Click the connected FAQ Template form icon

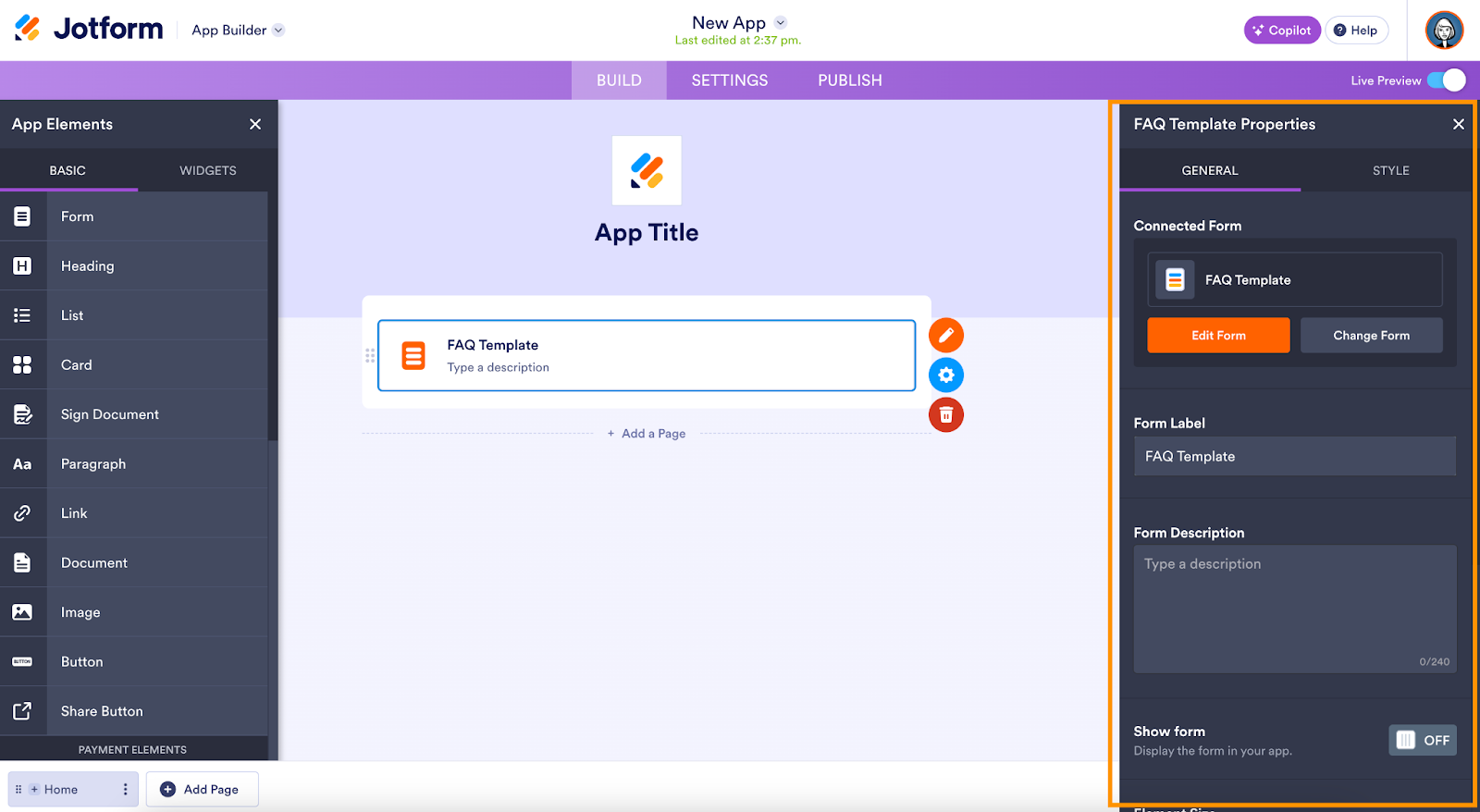tap(1175, 280)
